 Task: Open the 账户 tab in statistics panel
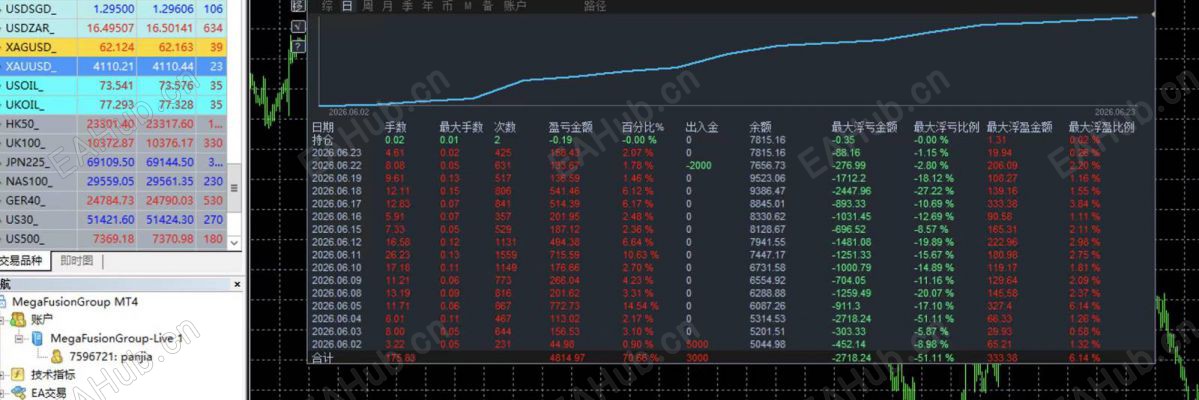click(515, 6)
